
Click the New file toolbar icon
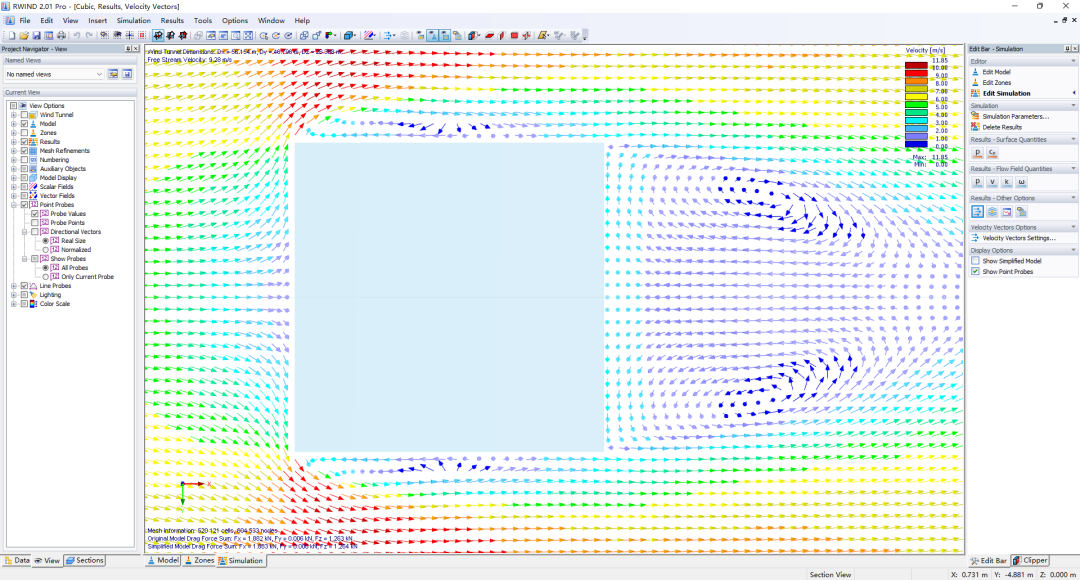pyautogui.click(x=12, y=35)
